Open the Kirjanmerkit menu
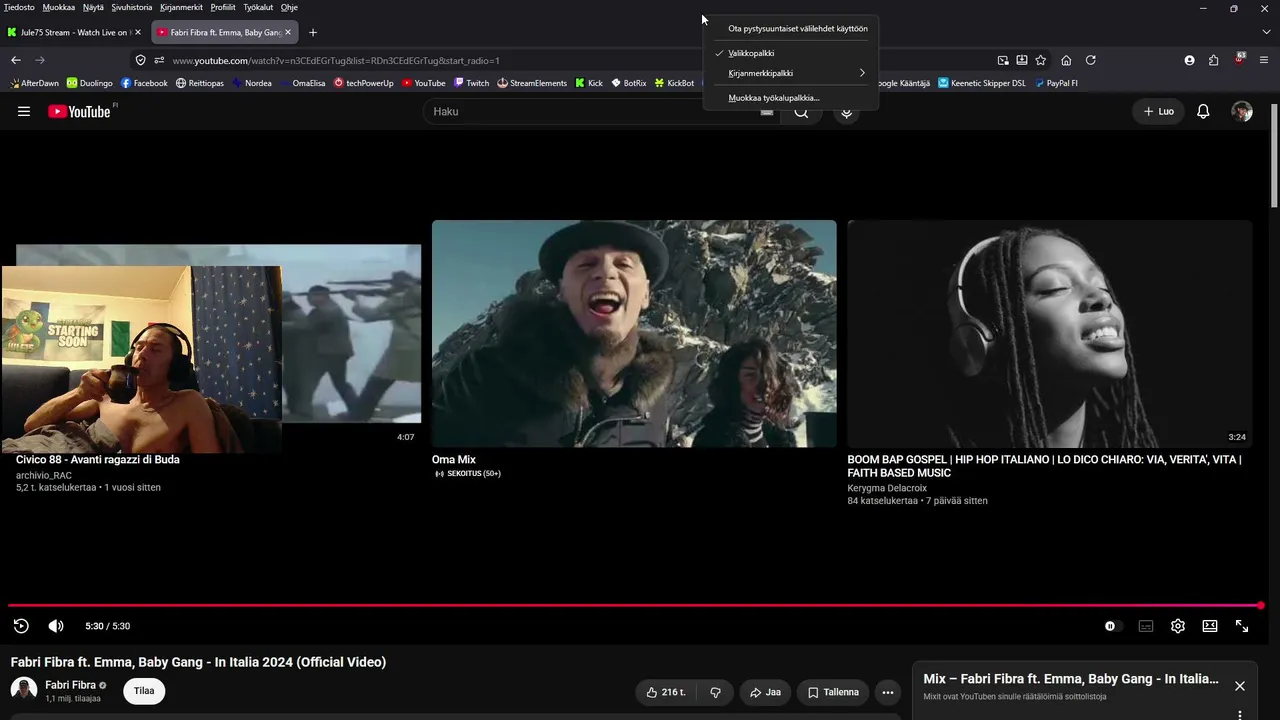 click(181, 7)
